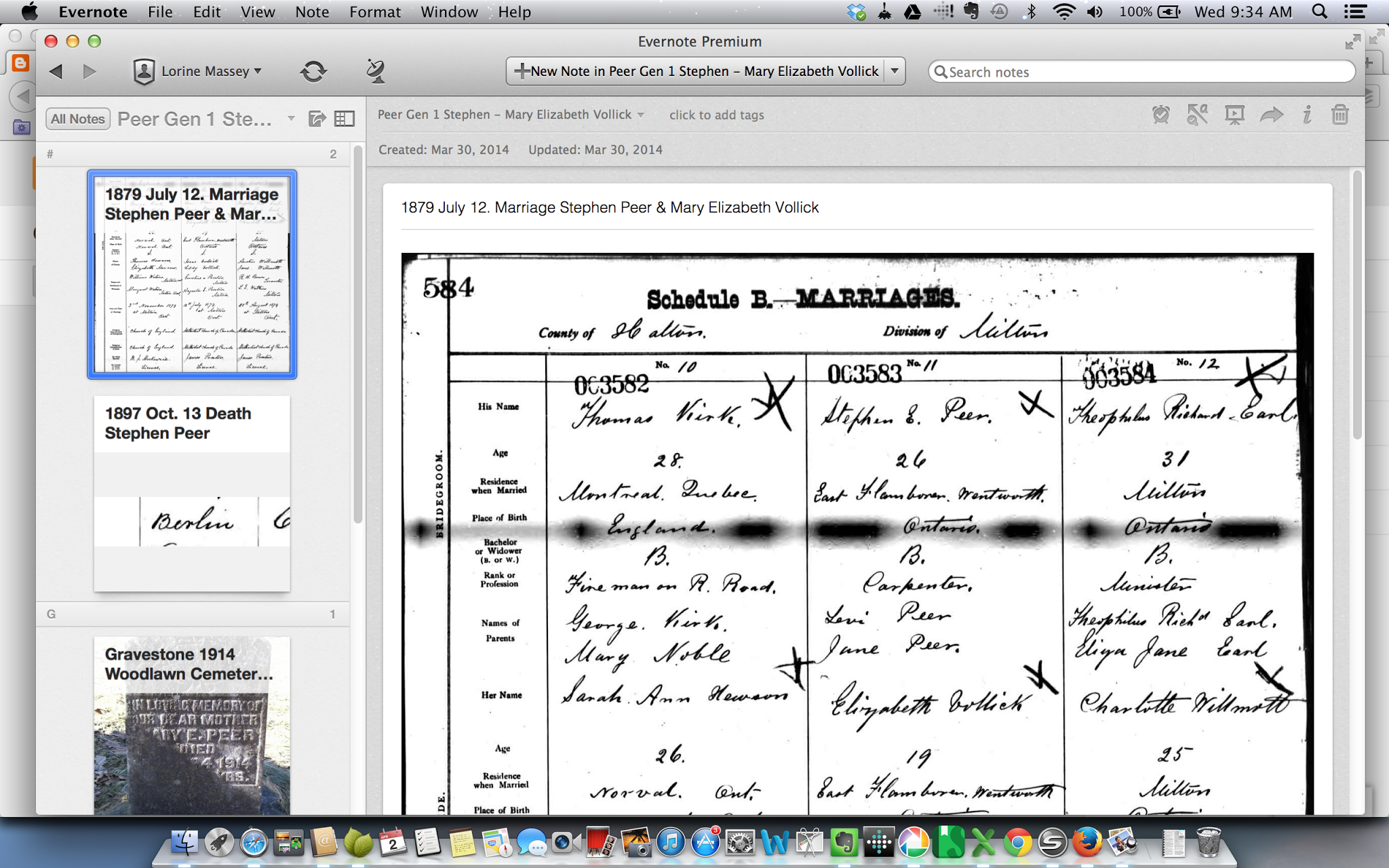Open note Info icon

pyautogui.click(x=1306, y=115)
